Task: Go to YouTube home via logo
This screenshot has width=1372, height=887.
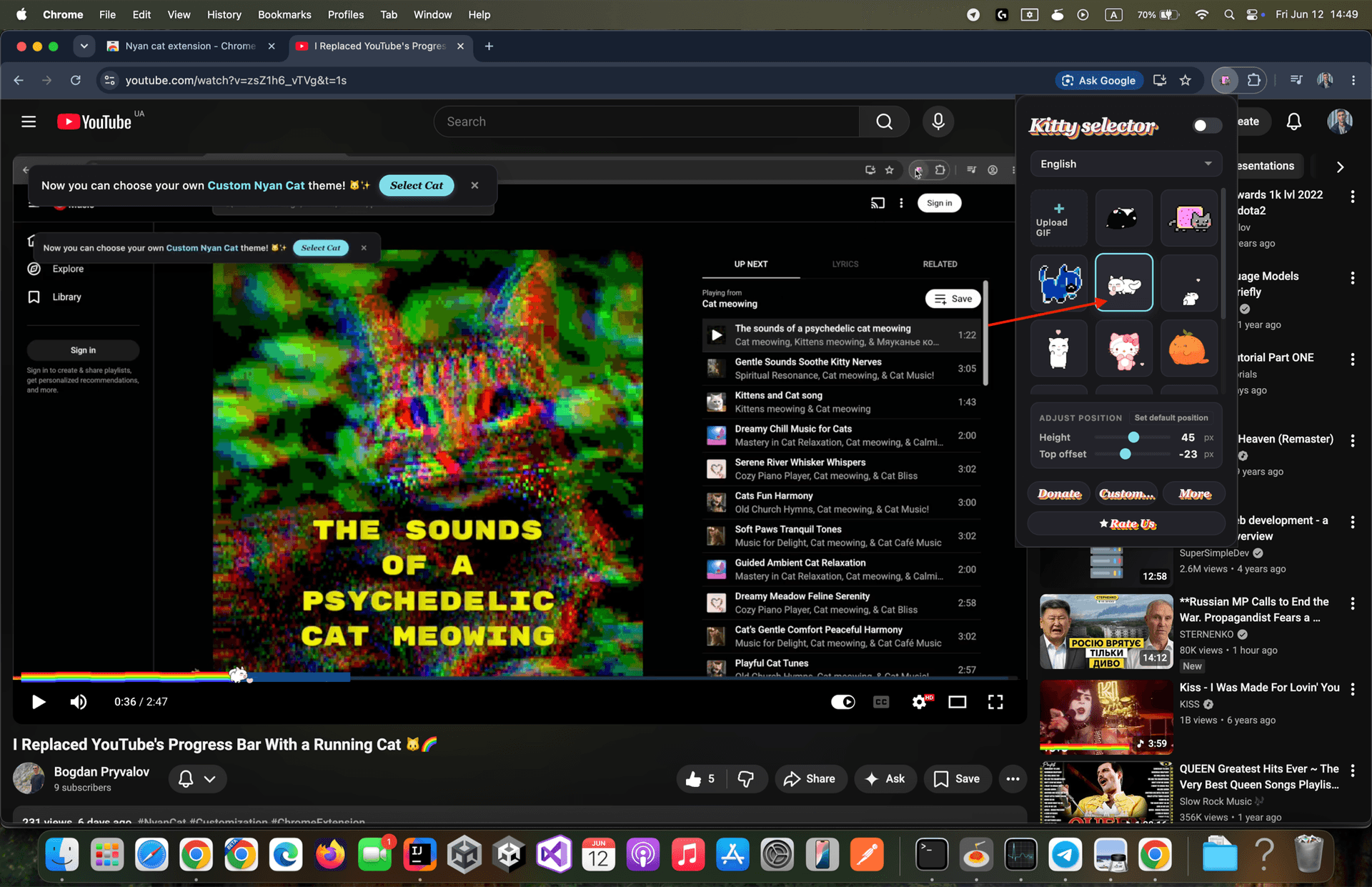Action: pos(95,122)
